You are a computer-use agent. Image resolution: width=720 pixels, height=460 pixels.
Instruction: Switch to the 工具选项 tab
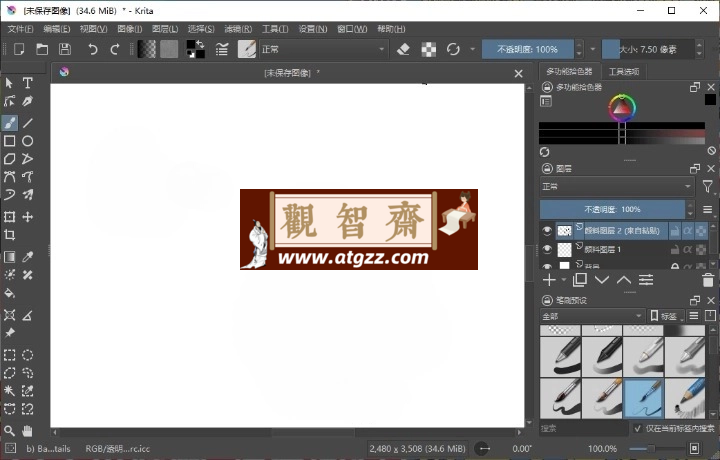[x=624, y=72]
